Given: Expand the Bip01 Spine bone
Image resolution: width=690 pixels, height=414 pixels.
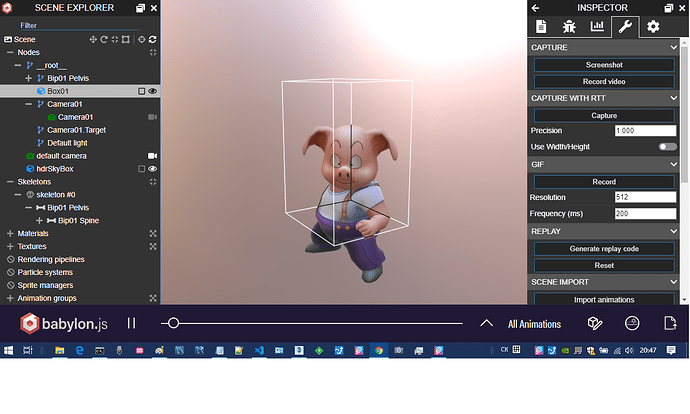Looking at the screenshot, I should 39,221.
